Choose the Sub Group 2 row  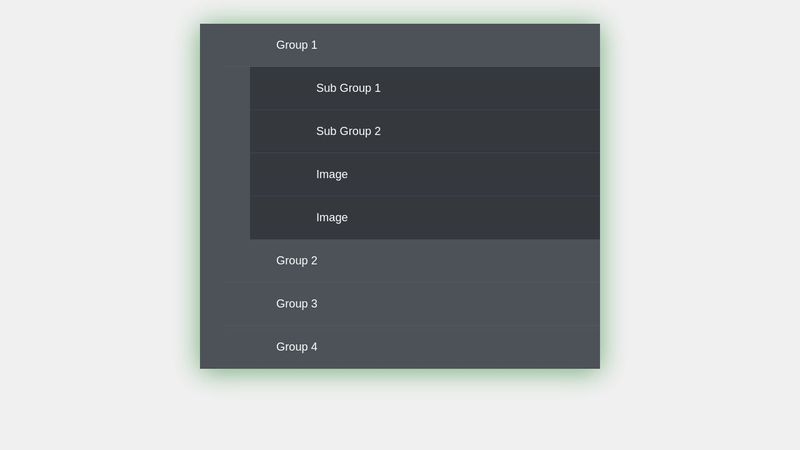(425, 131)
